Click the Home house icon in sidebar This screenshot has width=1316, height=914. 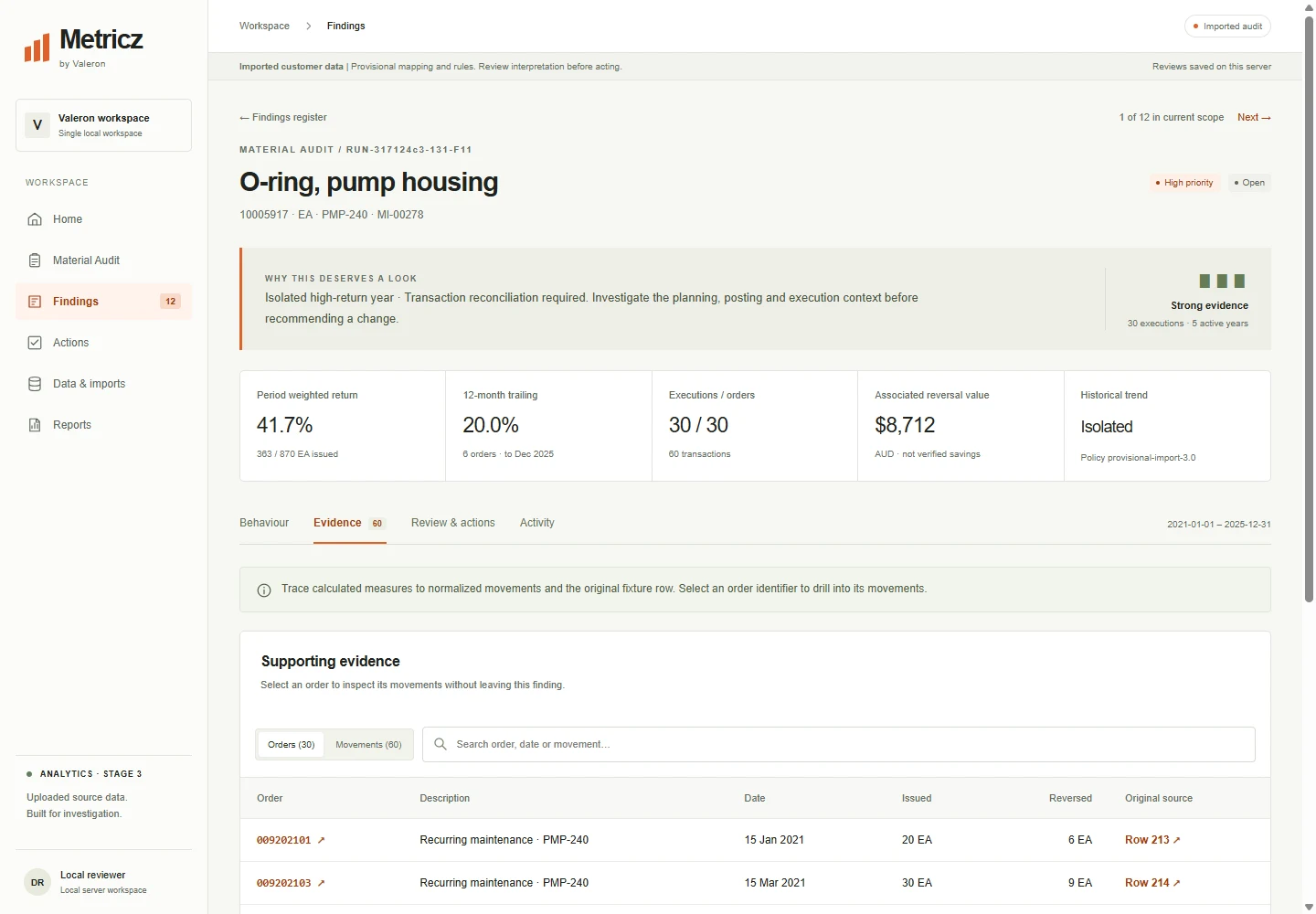pos(35,219)
